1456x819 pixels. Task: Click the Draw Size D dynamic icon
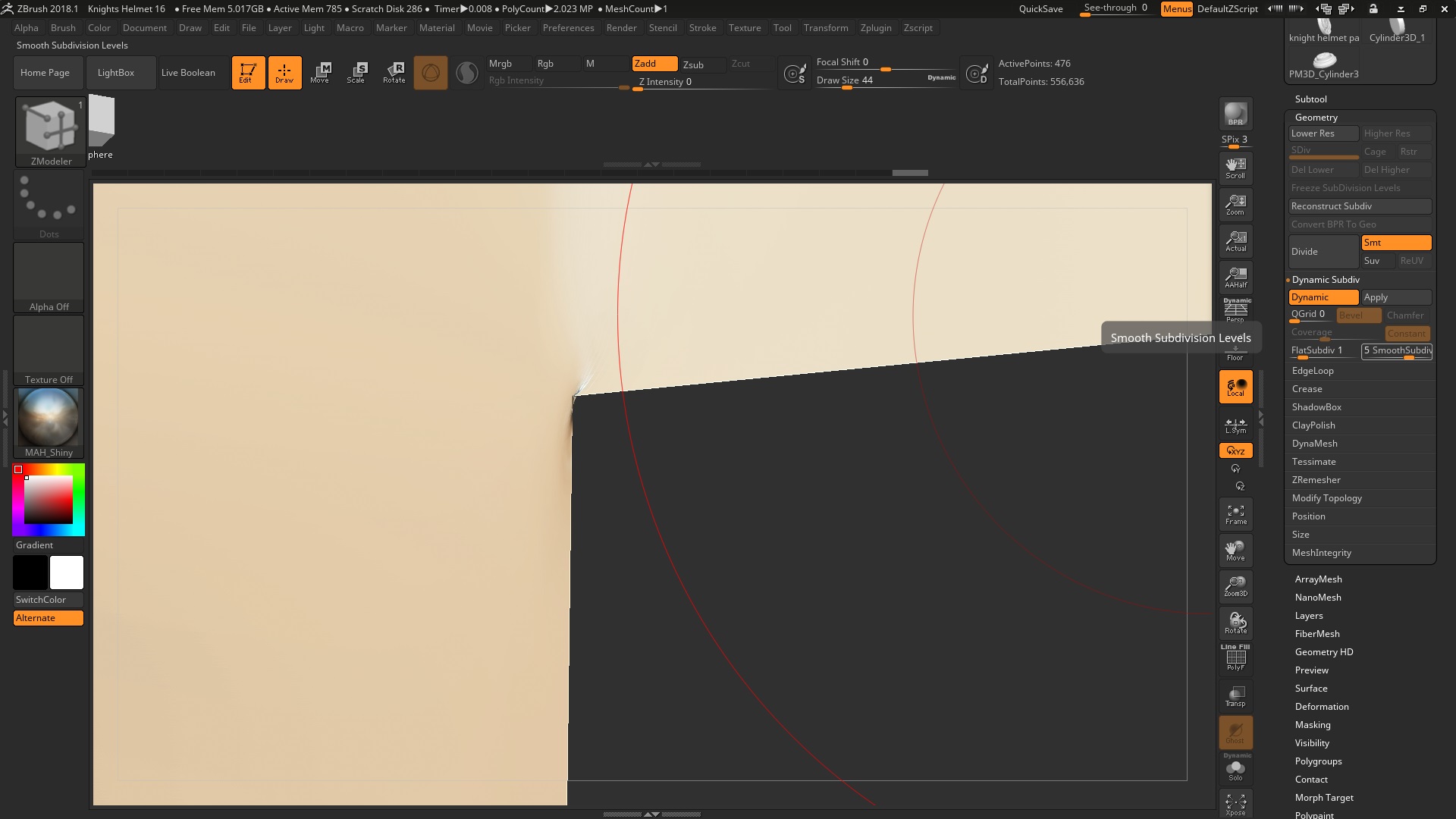coord(977,74)
